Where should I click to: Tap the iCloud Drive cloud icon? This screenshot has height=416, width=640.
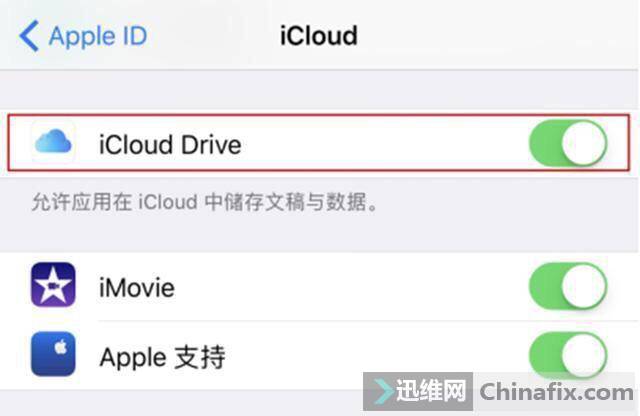pos(53,142)
